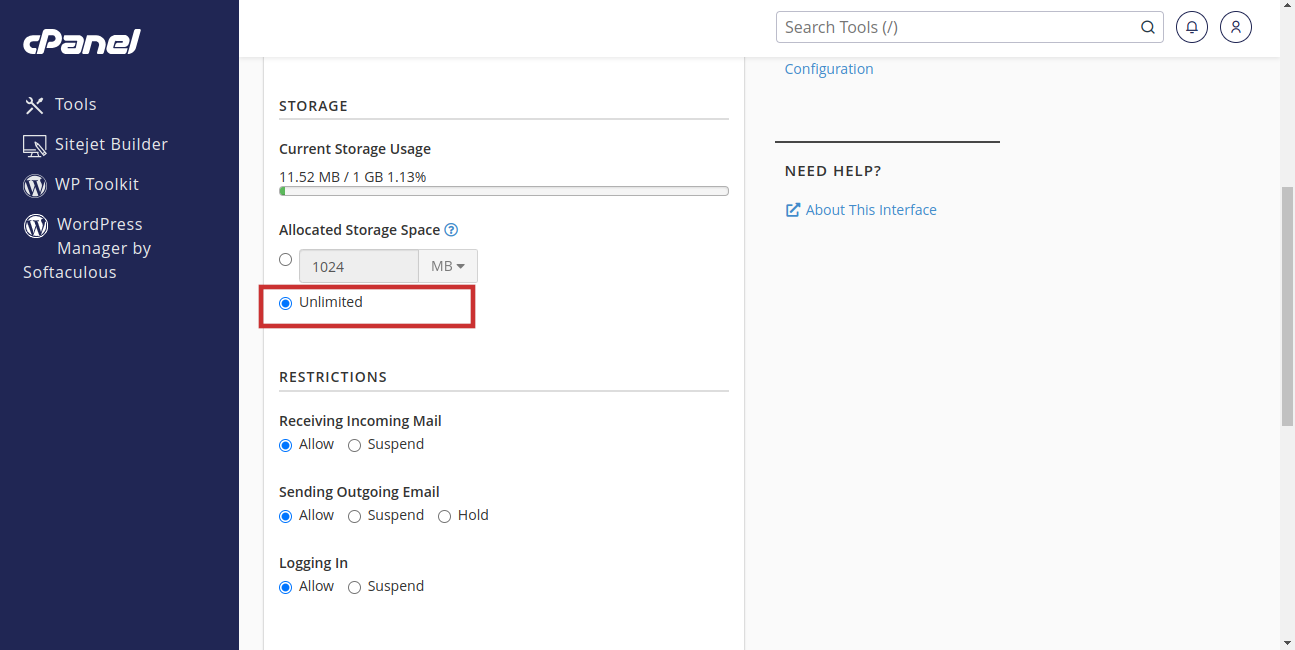Click Allocated Storage Space help icon
Image resolution: width=1295 pixels, height=650 pixels.
click(451, 230)
